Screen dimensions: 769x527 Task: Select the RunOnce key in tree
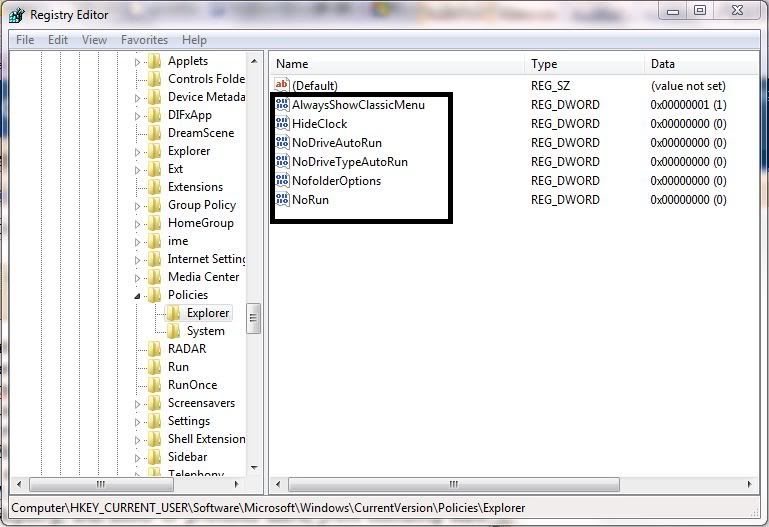tap(192, 385)
